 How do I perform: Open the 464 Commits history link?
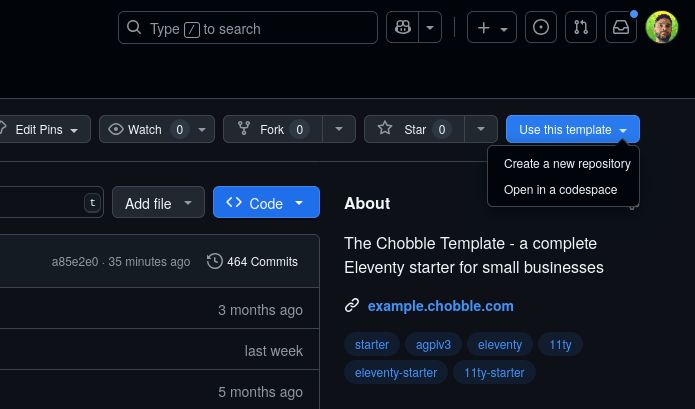coord(252,261)
